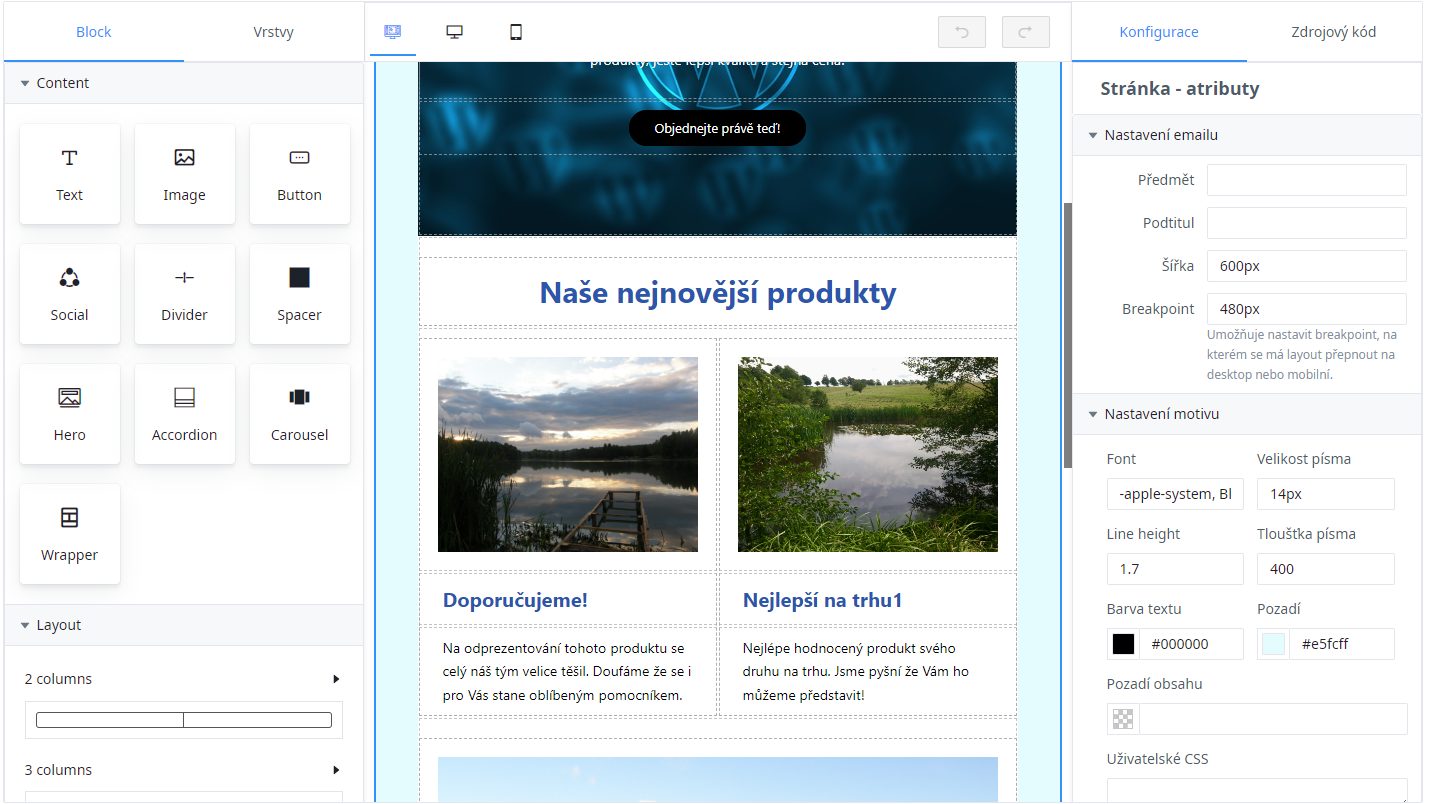Open the Pozadí light blue swatch
The height and width of the screenshot is (804, 1433).
(x=1273, y=644)
